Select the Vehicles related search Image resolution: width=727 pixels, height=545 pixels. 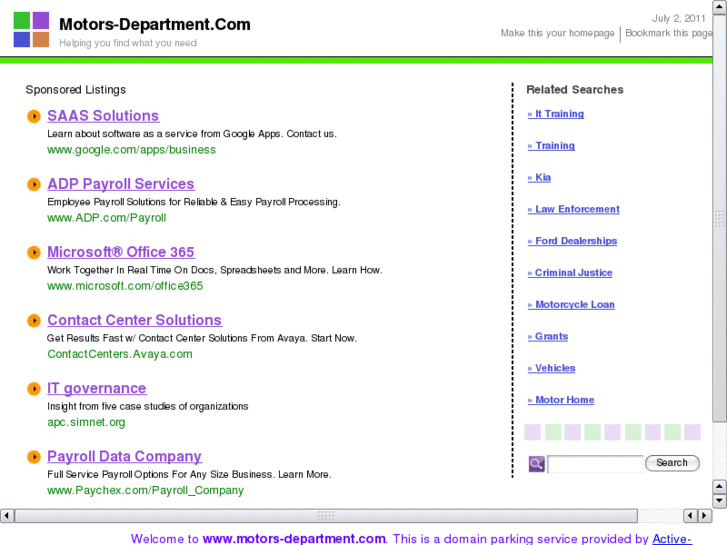point(551,368)
